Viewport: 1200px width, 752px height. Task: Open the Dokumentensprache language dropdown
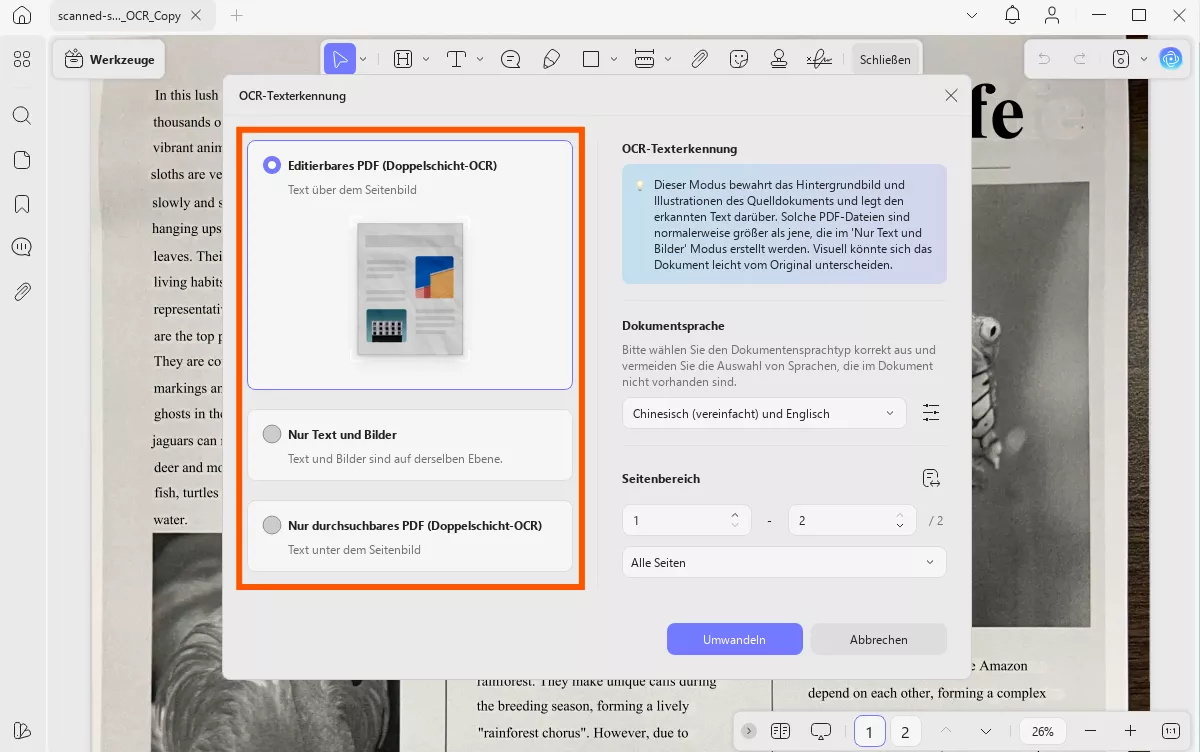click(x=763, y=413)
